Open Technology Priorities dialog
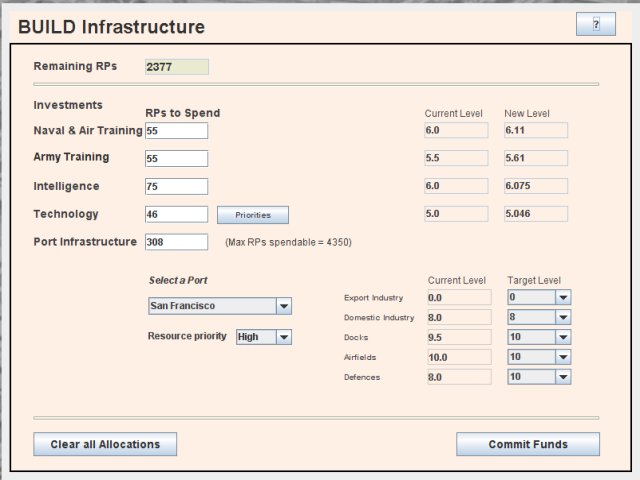The width and height of the screenshot is (640, 480). pos(252,215)
